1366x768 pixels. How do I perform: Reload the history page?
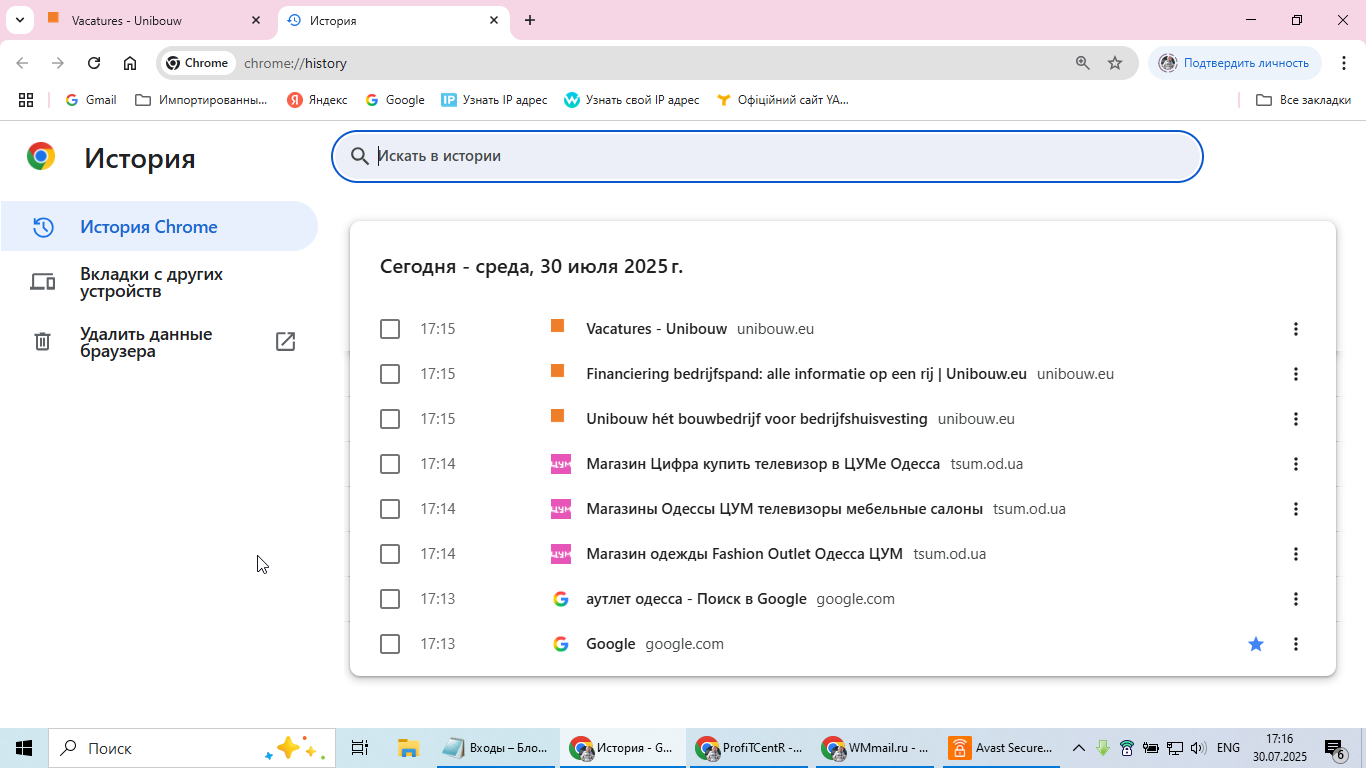point(94,63)
